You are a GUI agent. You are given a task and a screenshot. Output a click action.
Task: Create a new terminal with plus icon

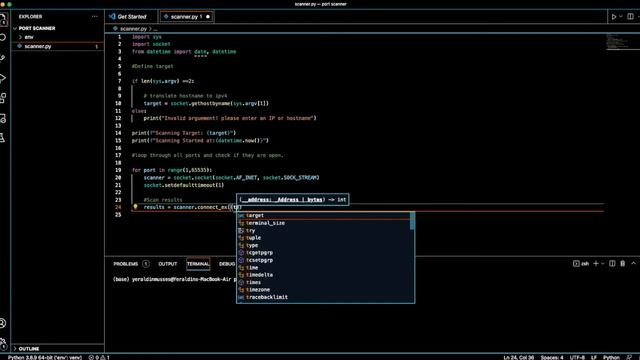click(x=596, y=264)
